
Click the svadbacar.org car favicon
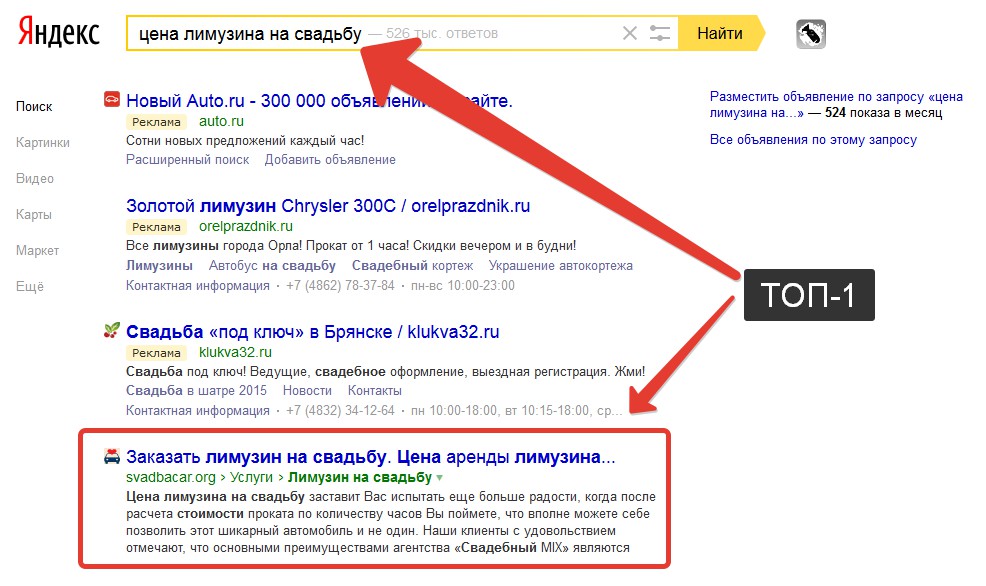(111, 456)
